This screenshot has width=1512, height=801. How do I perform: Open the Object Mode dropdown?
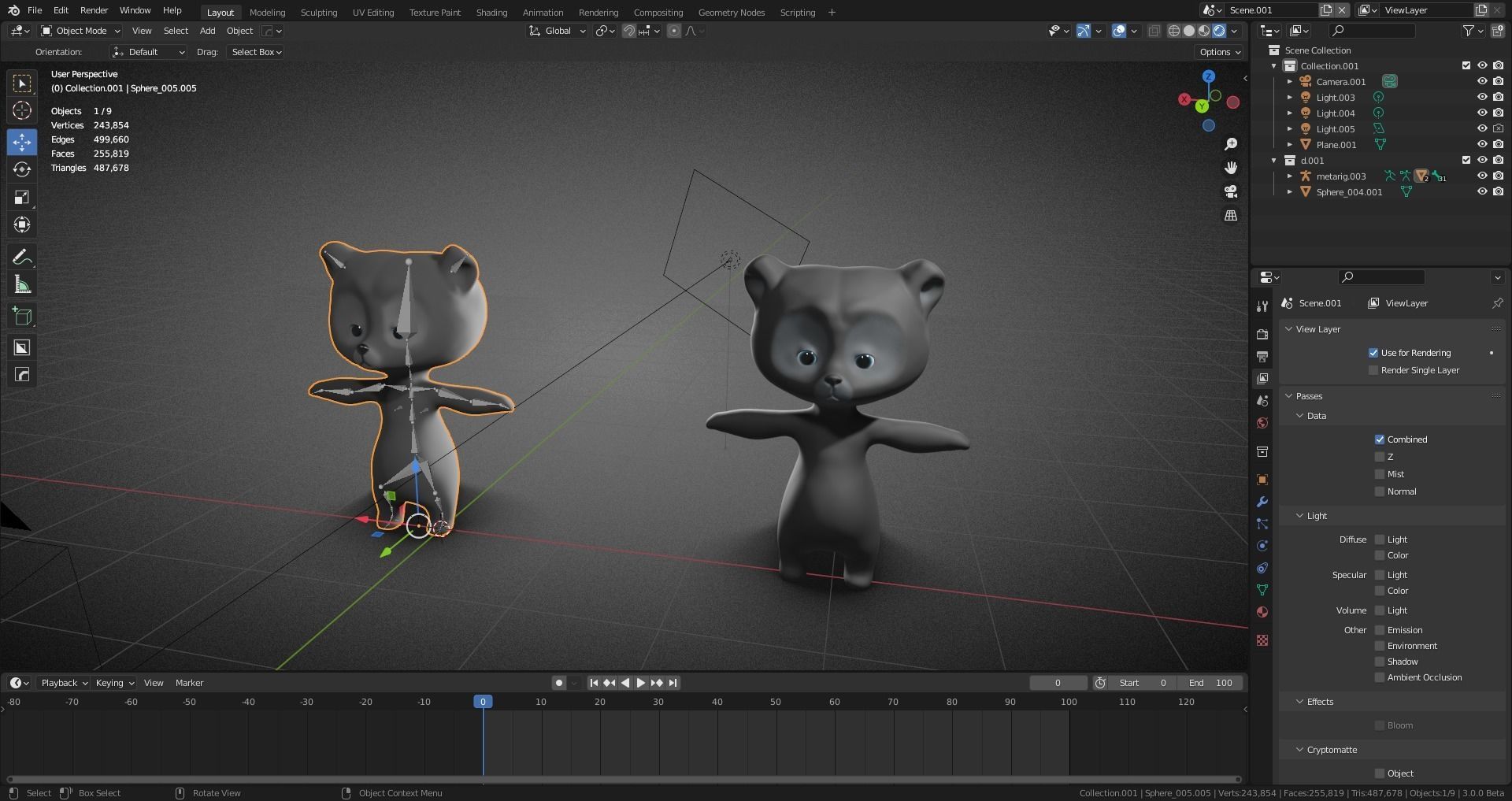point(79,31)
